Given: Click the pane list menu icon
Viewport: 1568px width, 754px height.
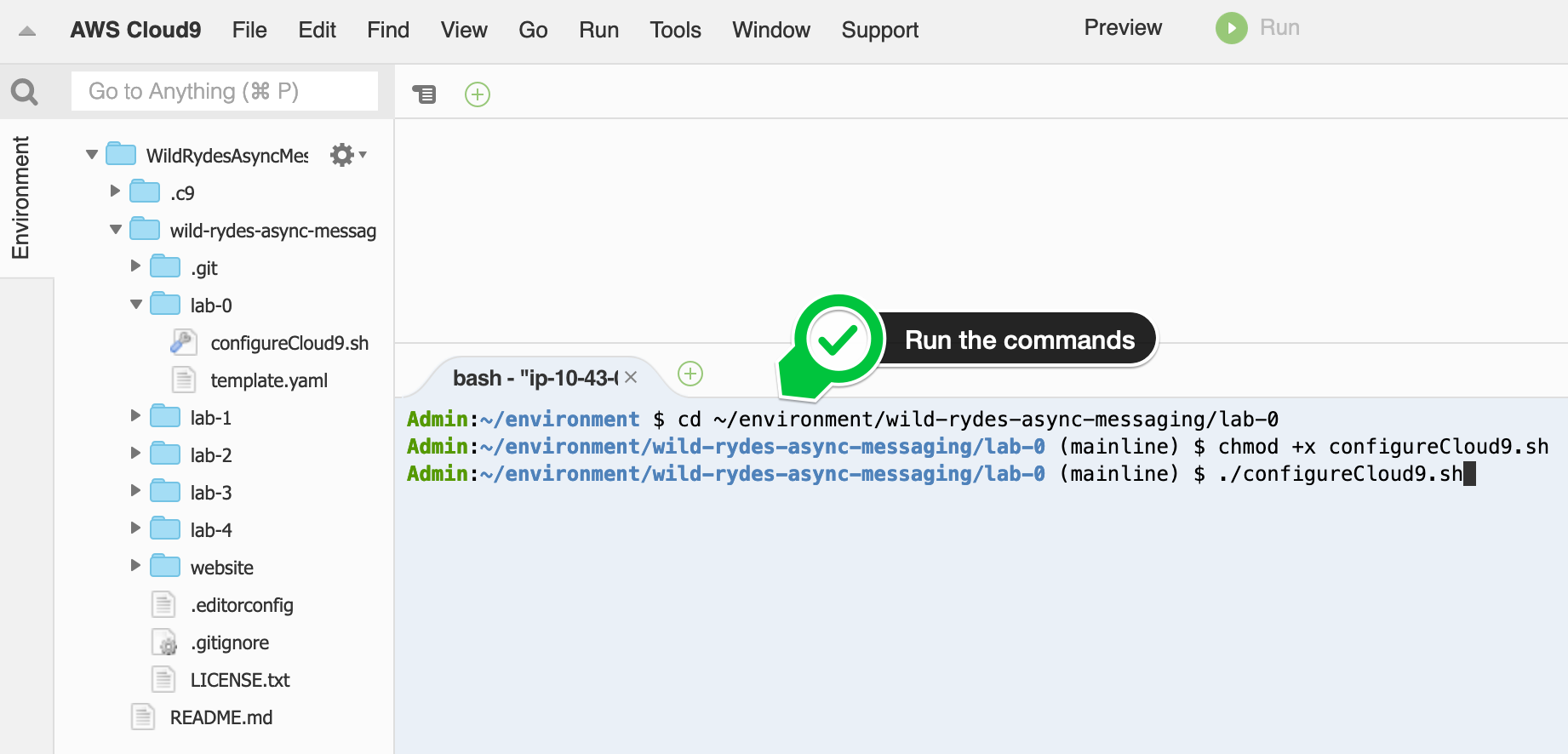Looking at the screenshot, I should (424, 94).
